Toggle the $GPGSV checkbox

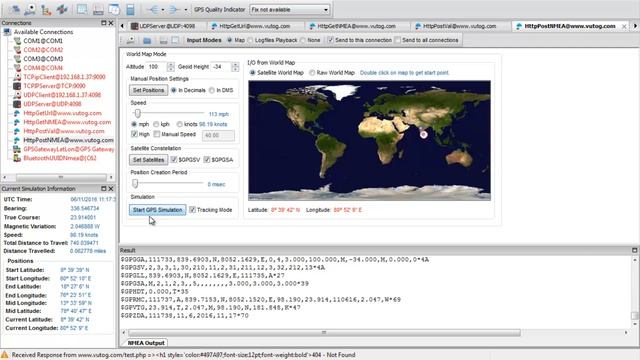coord(174,160)
